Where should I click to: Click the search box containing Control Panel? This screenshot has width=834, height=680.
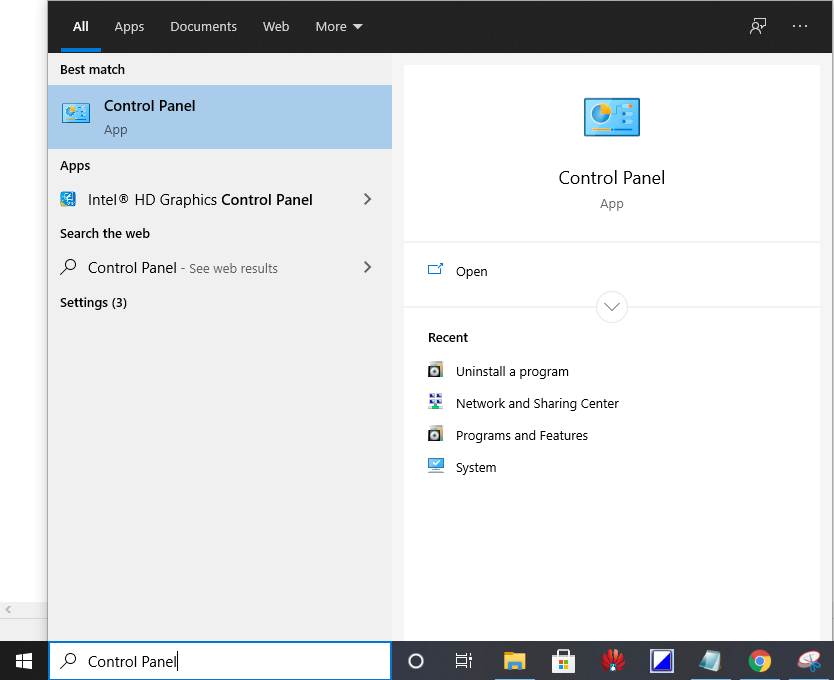click(x=220, y=661)
